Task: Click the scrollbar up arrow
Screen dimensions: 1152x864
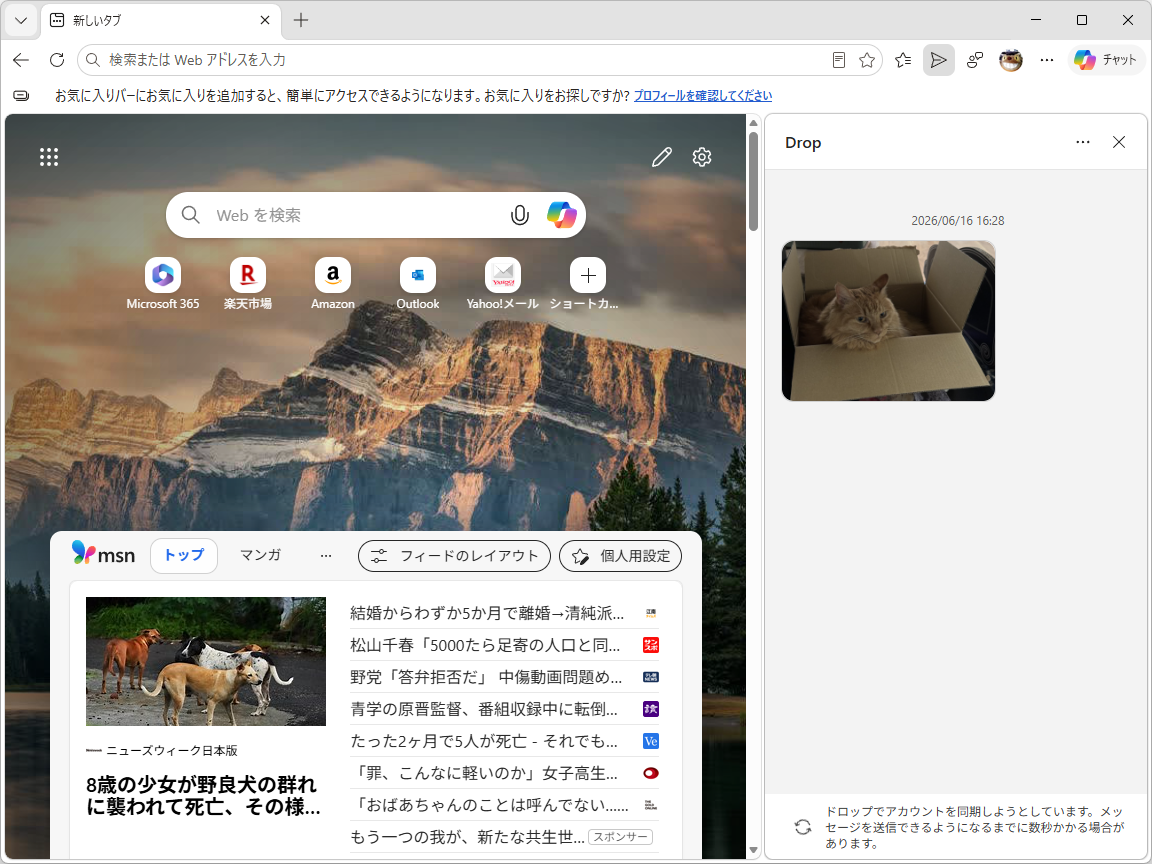Action: click(x=753, y=123)
